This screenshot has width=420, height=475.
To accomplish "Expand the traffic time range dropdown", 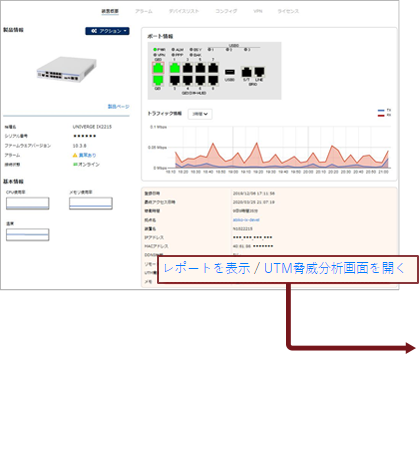I will pyautogui.click(x=200, y=114).
